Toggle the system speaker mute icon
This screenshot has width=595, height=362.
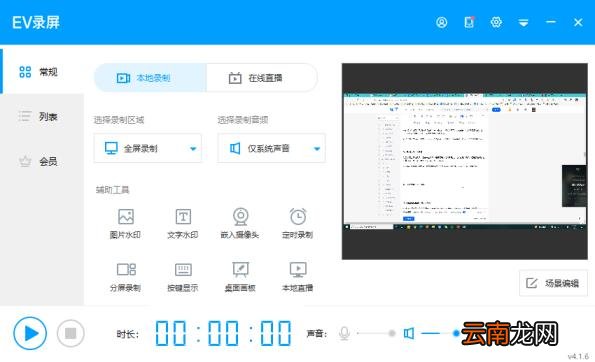pos(409,334)
